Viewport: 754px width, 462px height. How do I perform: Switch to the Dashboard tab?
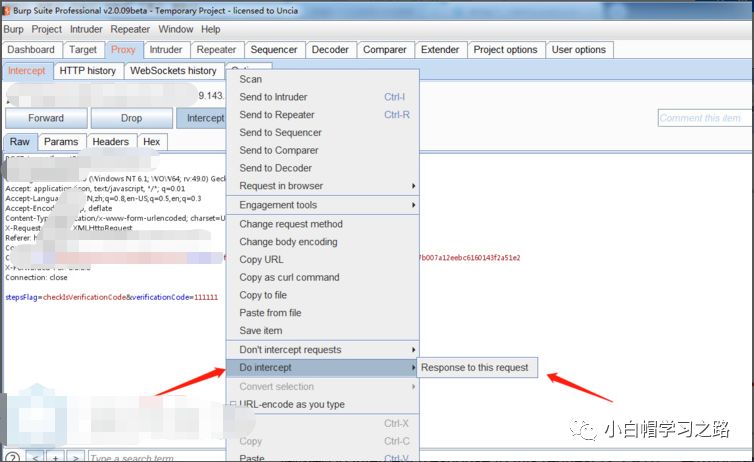pos(31,50)
